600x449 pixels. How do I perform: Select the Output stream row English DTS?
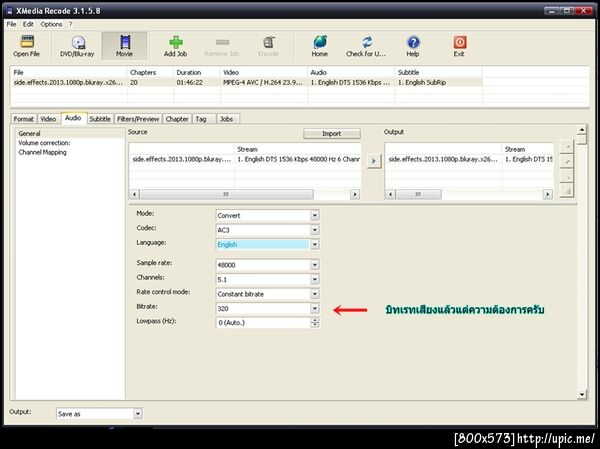[x=469, y=159]
